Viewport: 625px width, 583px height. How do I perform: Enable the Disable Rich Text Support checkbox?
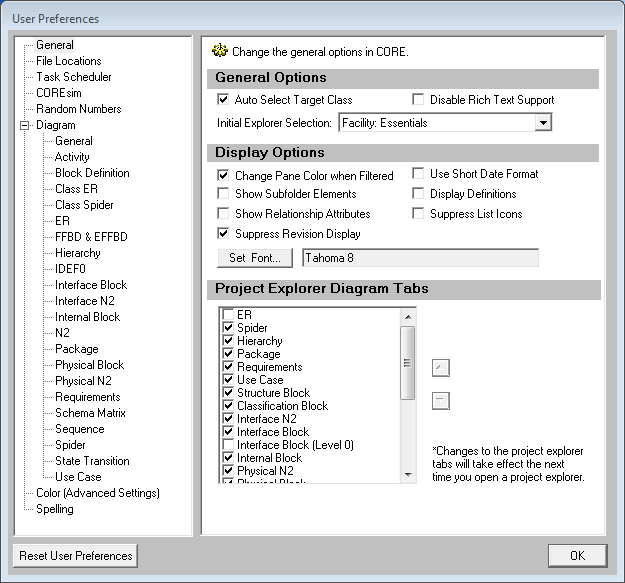(x=420, y=100)
